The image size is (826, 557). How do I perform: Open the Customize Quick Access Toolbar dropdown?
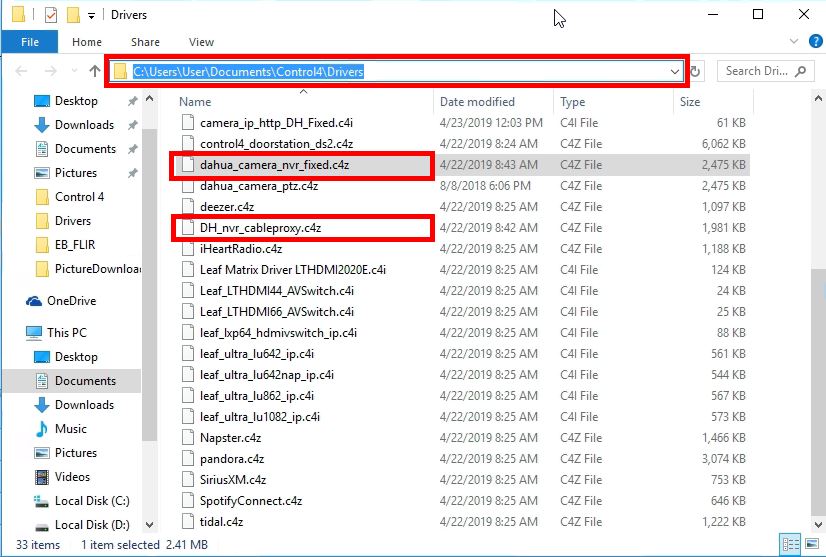91,16
